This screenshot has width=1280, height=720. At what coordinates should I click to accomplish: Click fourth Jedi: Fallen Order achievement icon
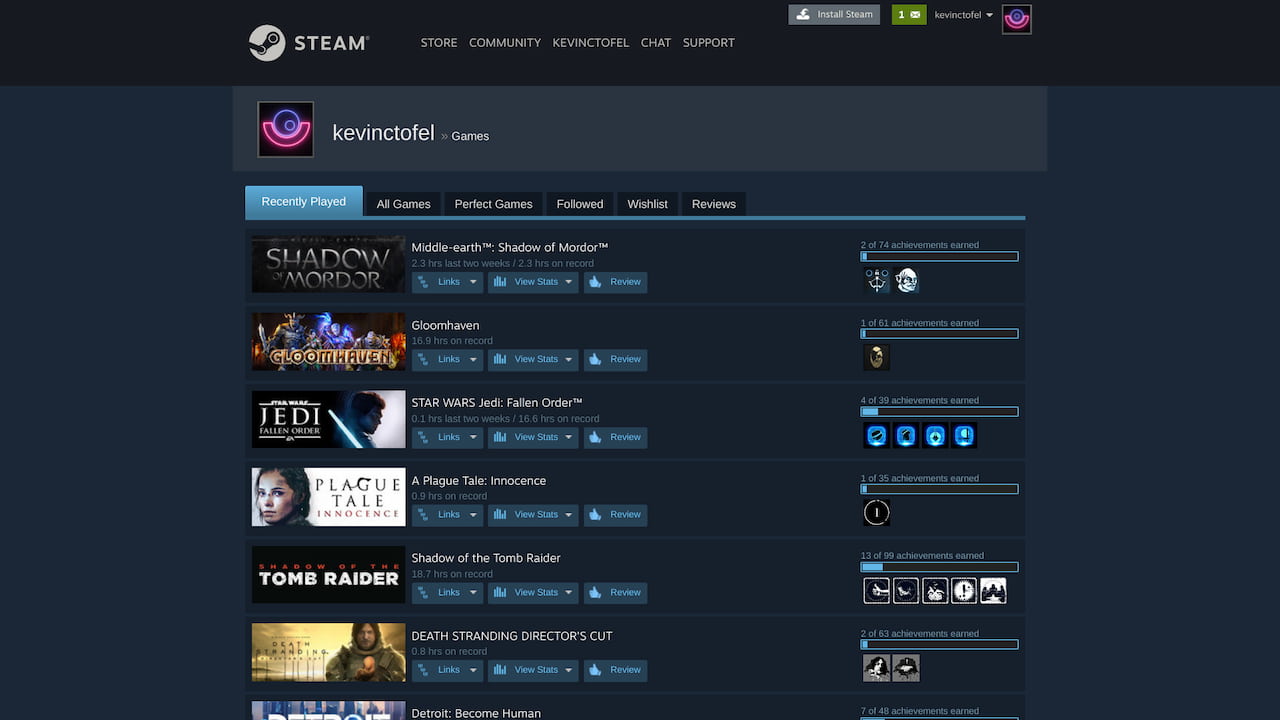(964, 436)
